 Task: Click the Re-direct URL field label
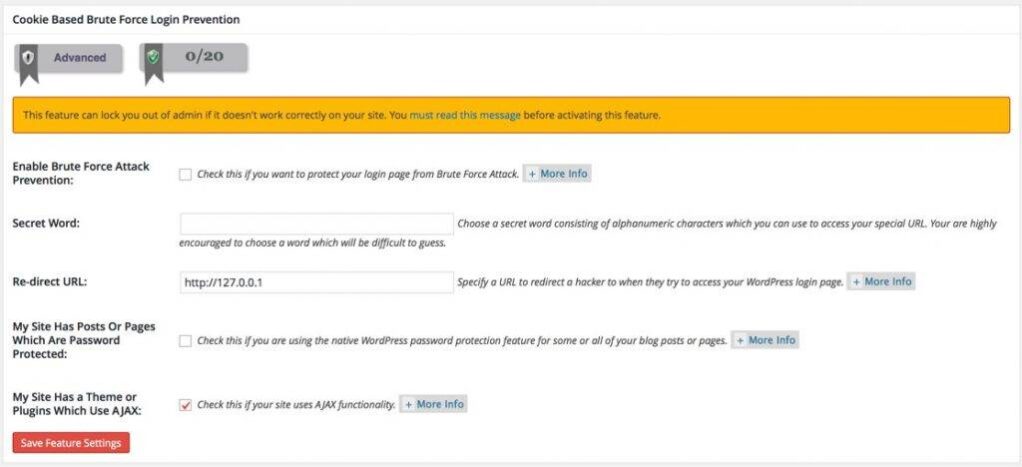pyautogui.click(x=50, y=282)
